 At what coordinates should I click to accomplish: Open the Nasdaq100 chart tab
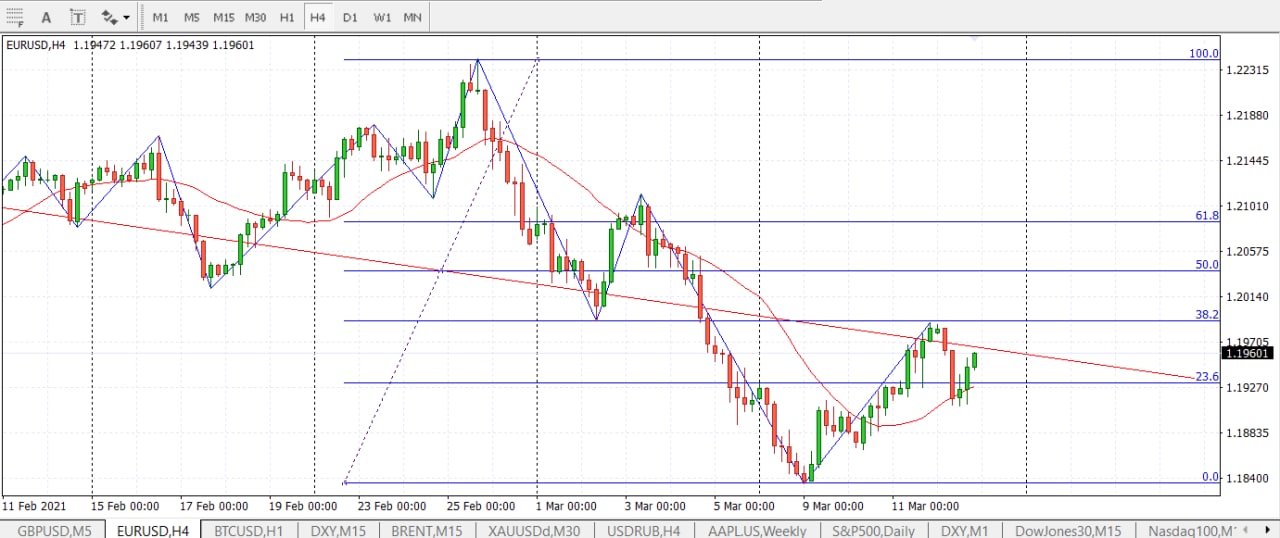click(x=1192, y=530)
